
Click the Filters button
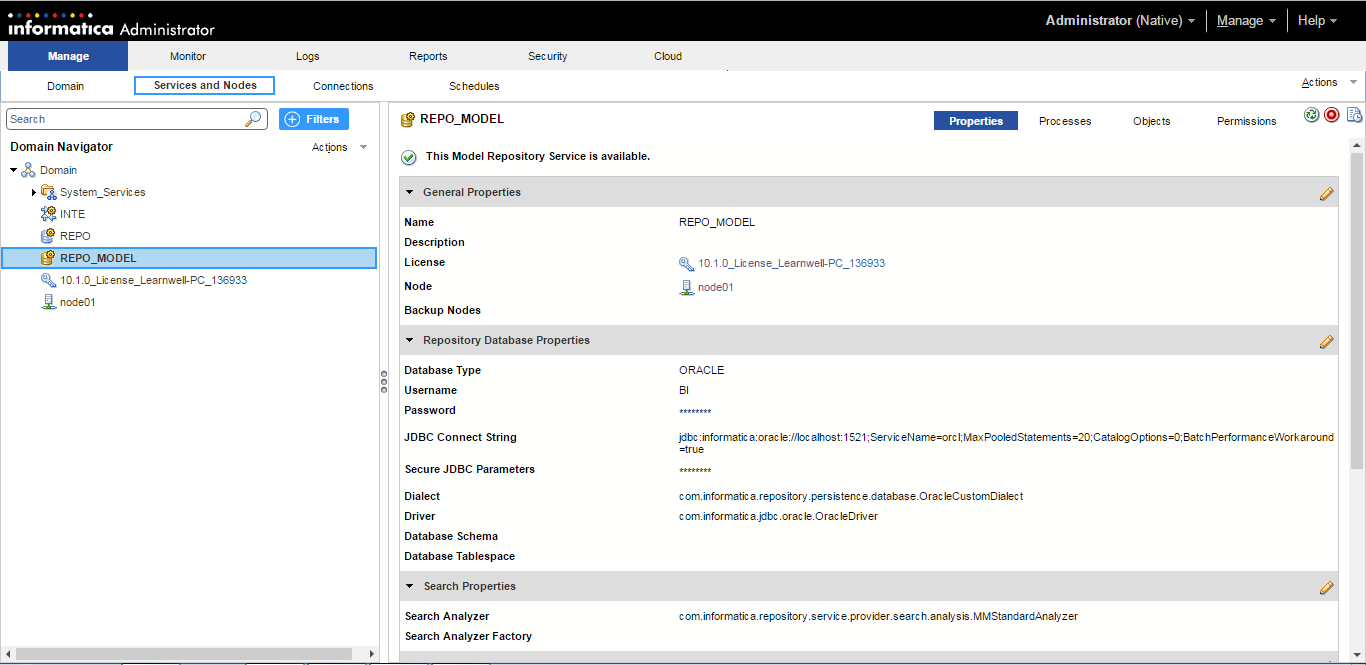(313, 119)
